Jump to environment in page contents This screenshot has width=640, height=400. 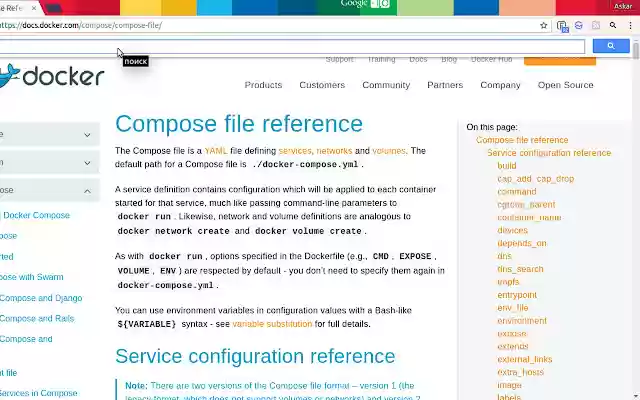tap(522, 320)
